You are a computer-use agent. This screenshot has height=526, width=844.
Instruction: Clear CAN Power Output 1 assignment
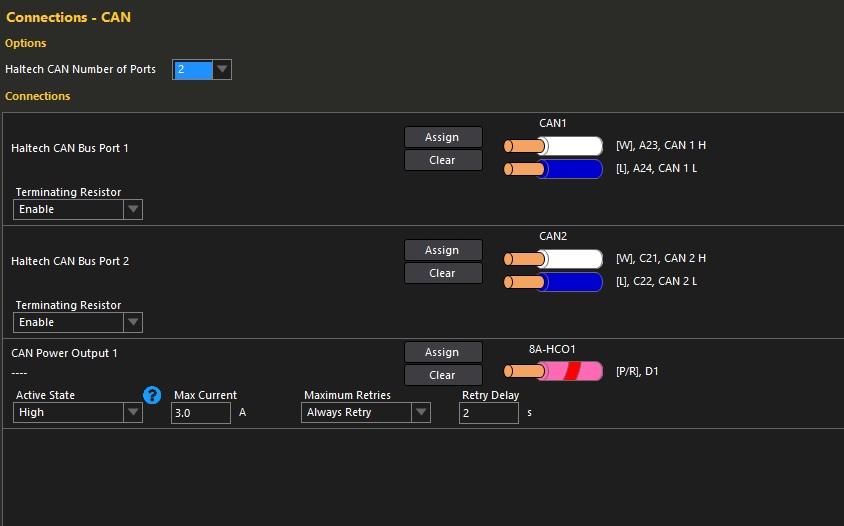[x=443, y=375]
